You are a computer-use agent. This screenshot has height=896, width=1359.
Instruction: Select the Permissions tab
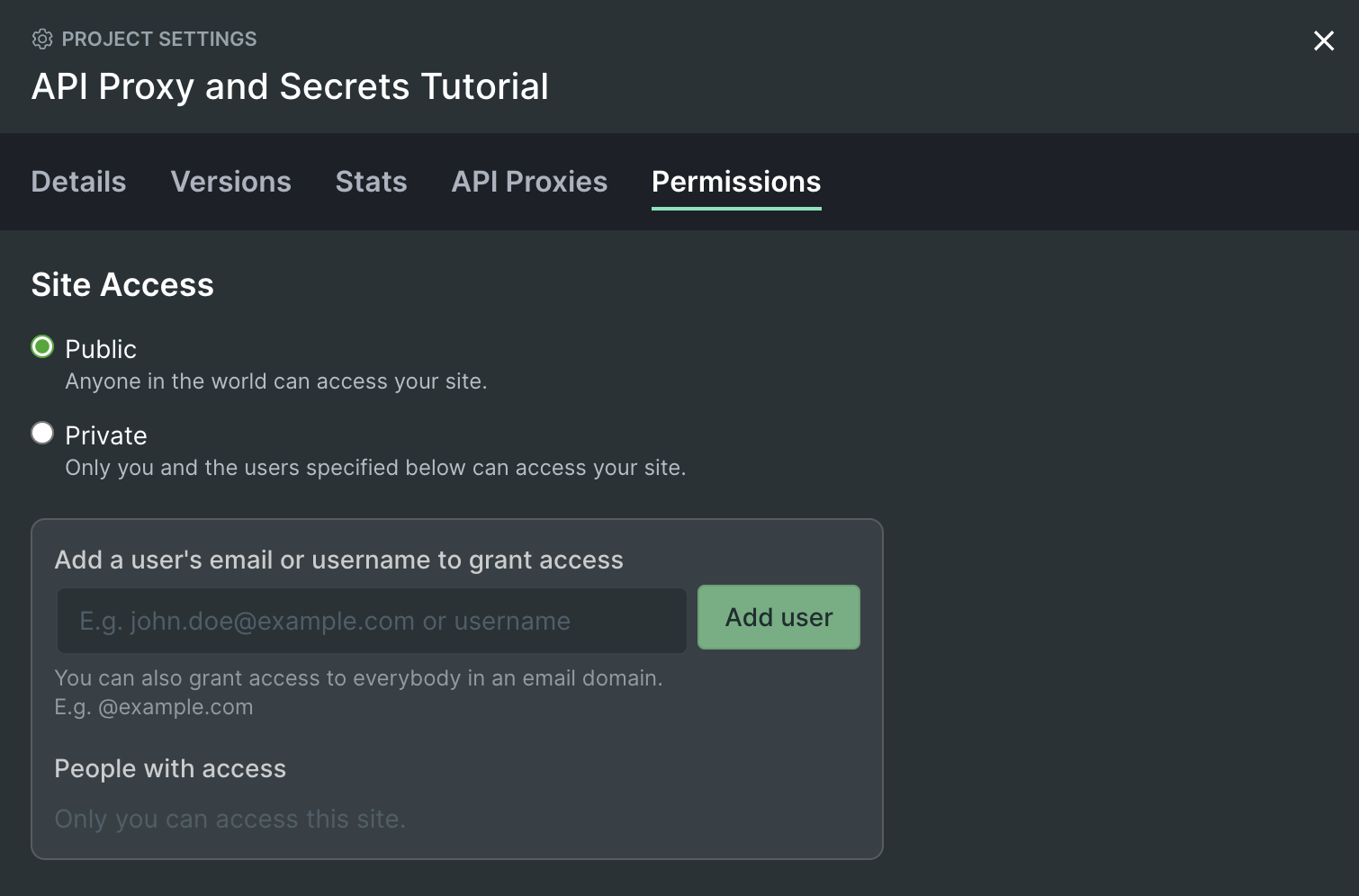click(735, 182)
